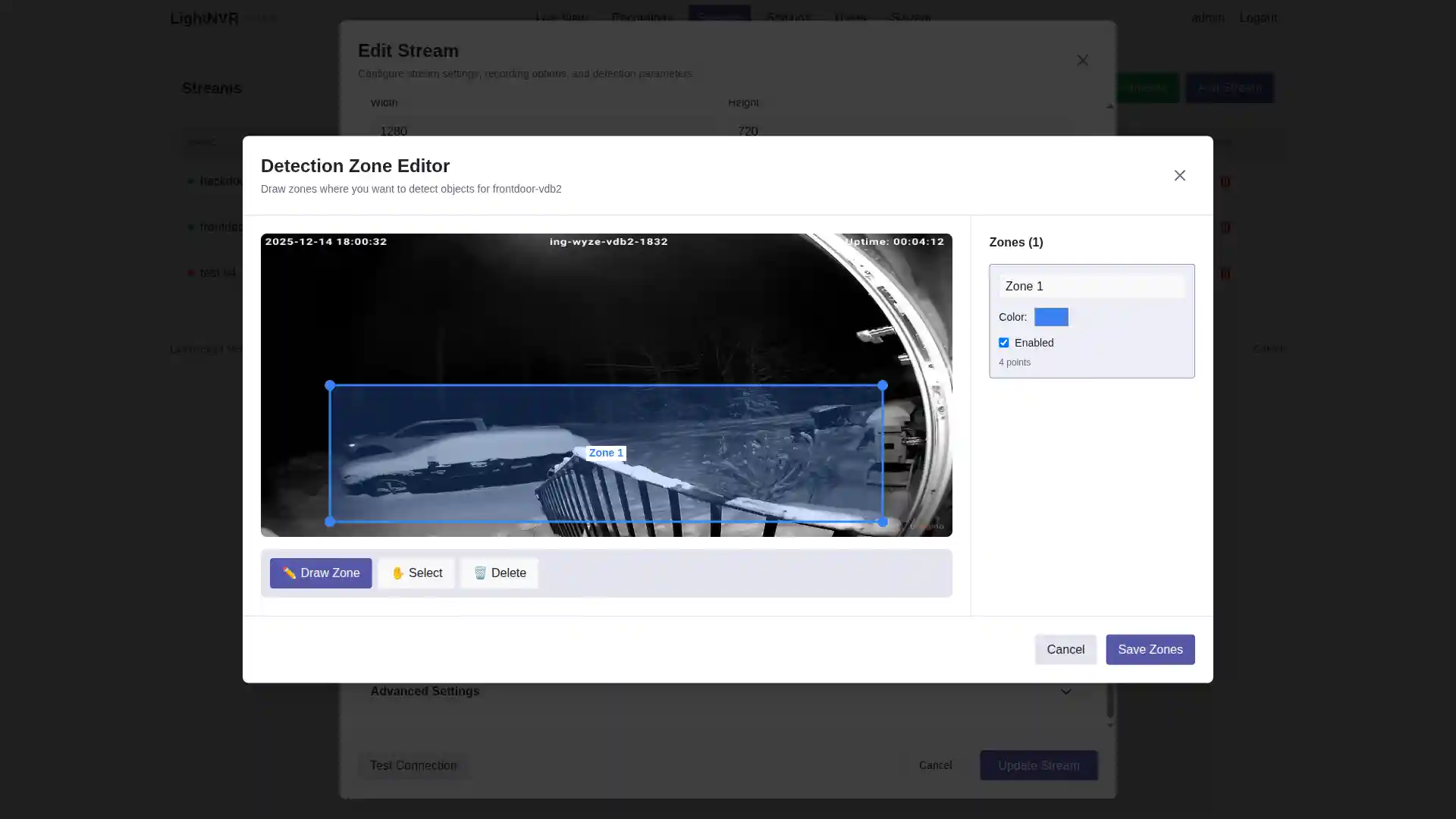The height and width of the screenshot is (819, 1456).
Task: Click delete icon next to test stream
Action: point(1225,274)
